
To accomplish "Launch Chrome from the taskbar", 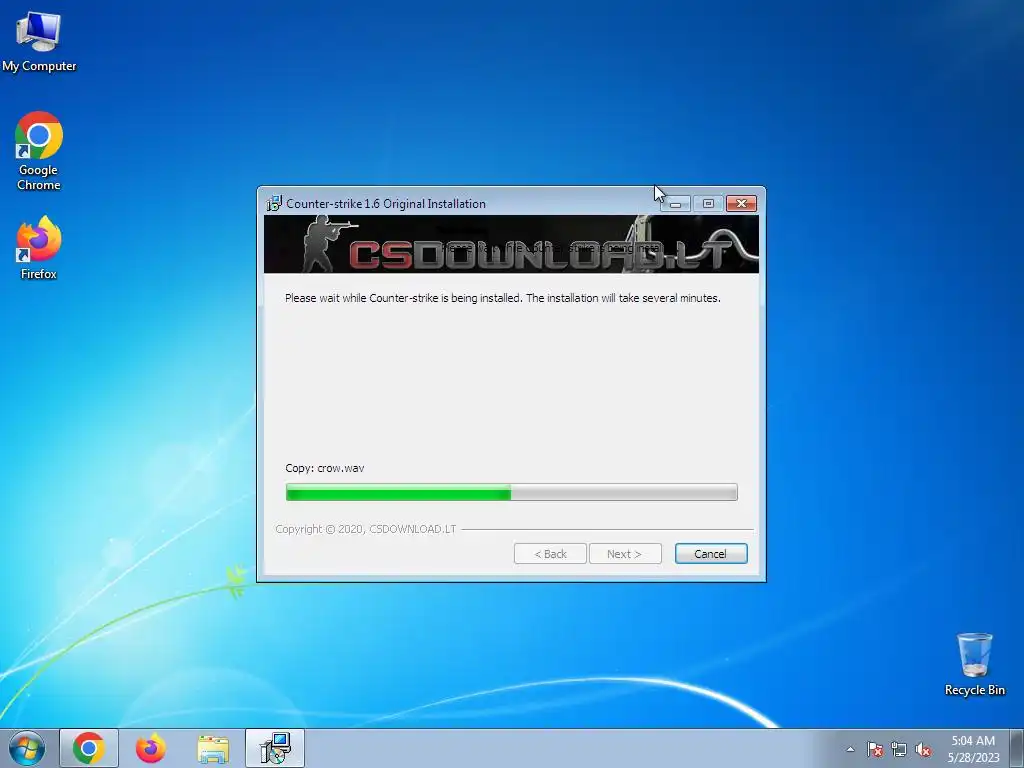I will coord(89,748).
